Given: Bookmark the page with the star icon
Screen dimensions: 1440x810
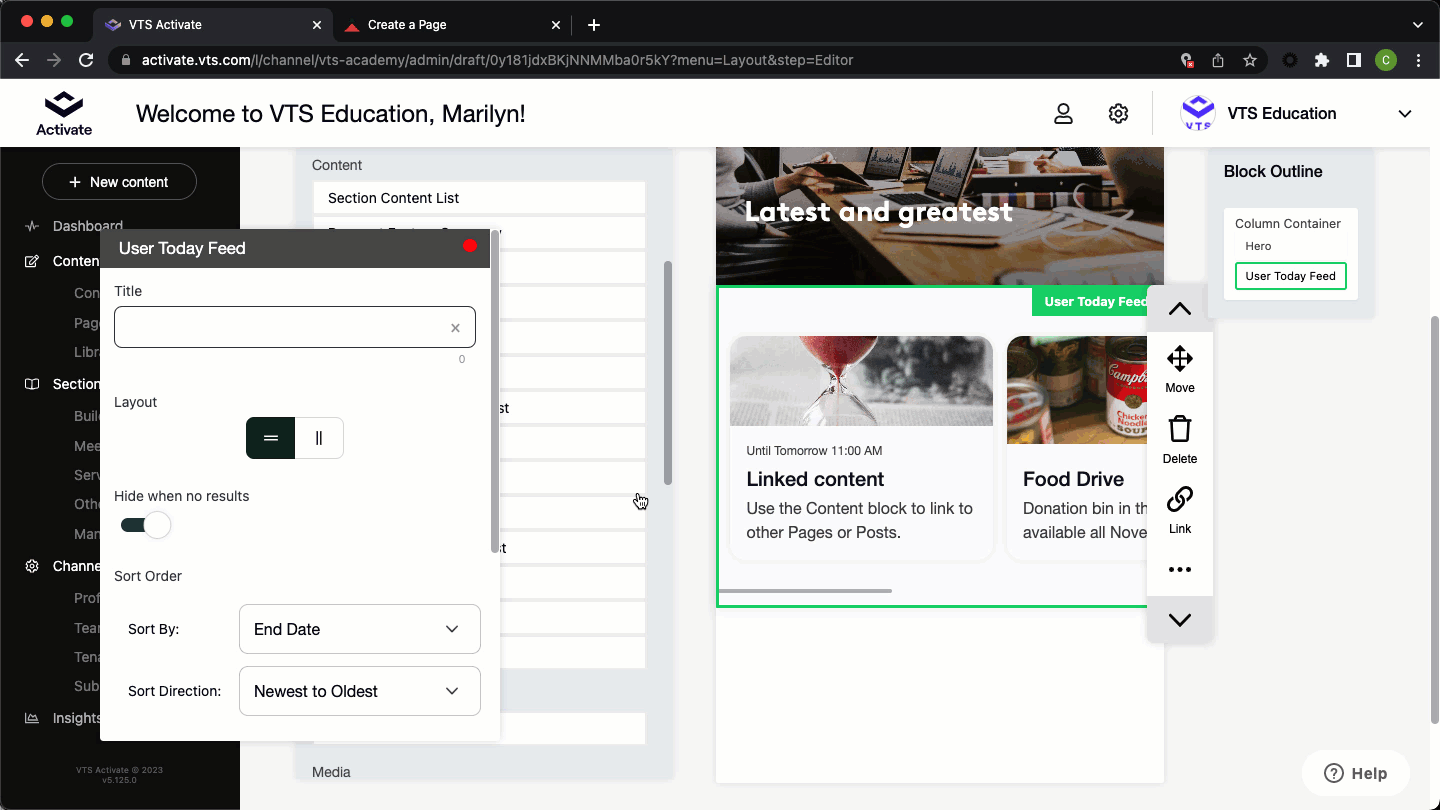Looking at the screenshot, I should click(x=1250, y=60).
